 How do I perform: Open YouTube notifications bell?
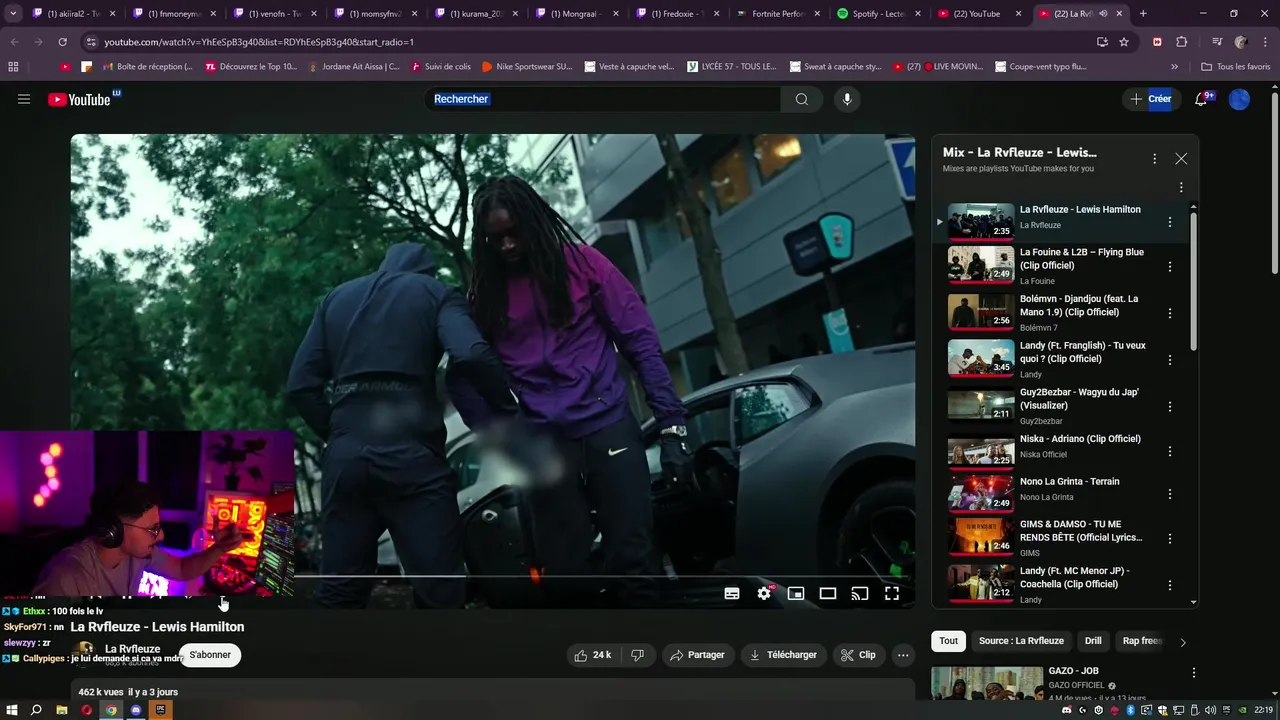pos(1203,99)
